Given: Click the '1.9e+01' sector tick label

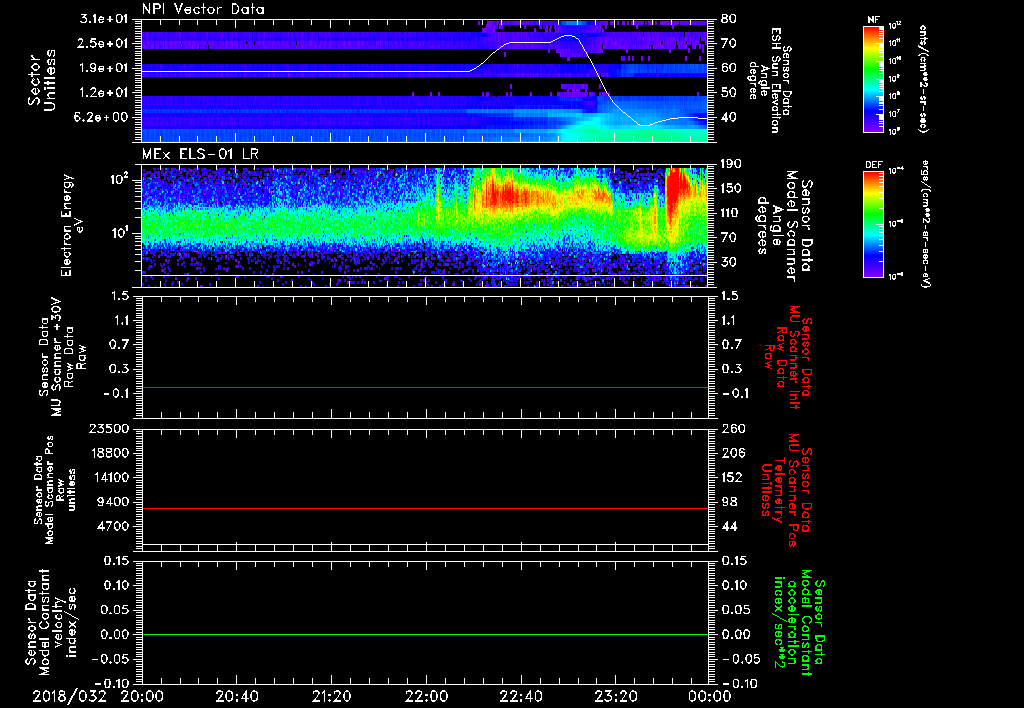Looking at the screenshot, I should tap(104, 68).
